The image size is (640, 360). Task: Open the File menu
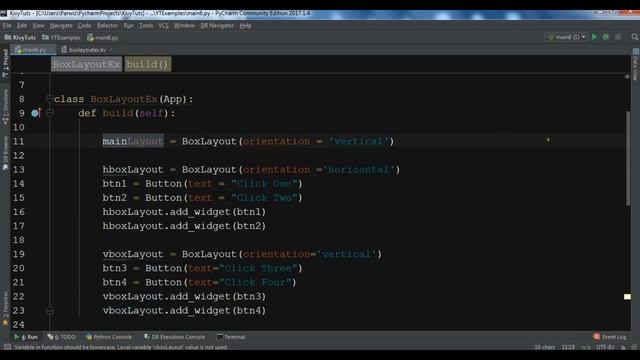point(7,25)
